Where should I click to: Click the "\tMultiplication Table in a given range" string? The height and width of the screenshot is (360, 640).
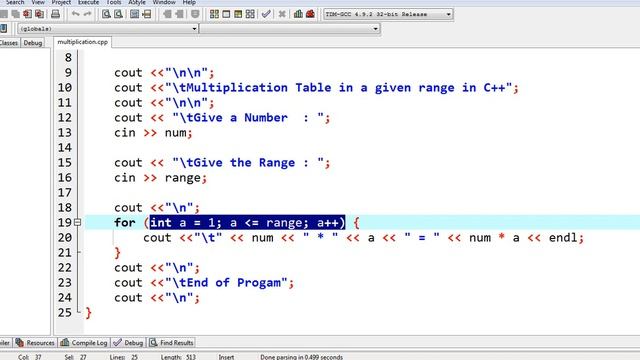tap(339, 88)
